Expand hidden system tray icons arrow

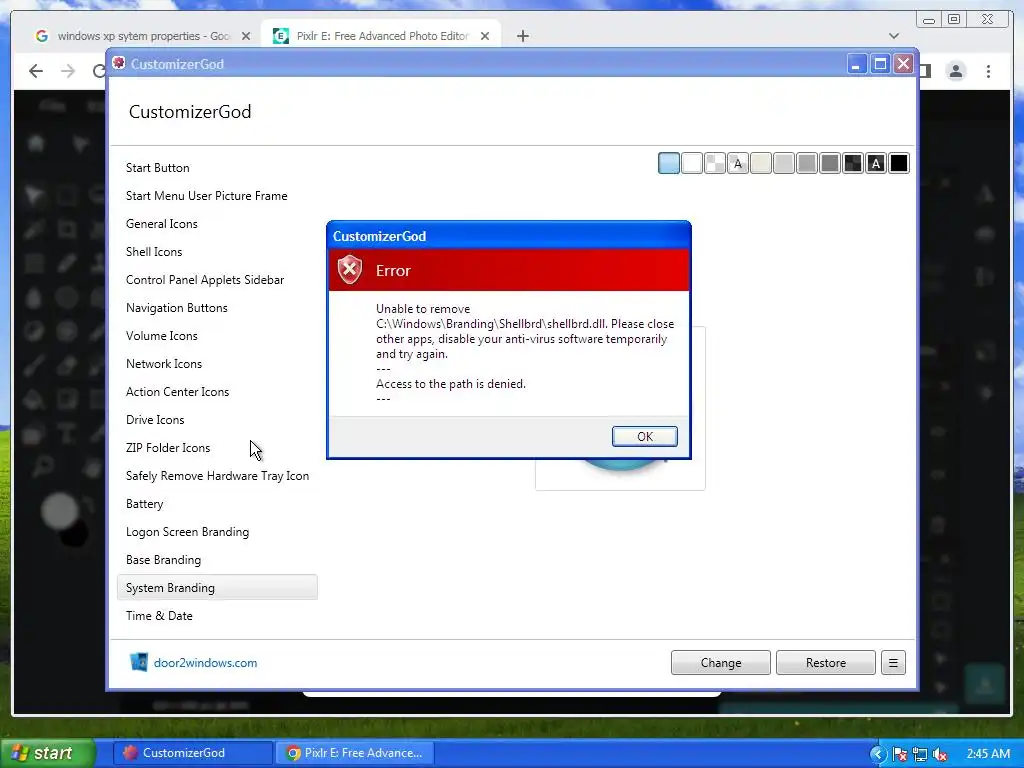[877, 754]
